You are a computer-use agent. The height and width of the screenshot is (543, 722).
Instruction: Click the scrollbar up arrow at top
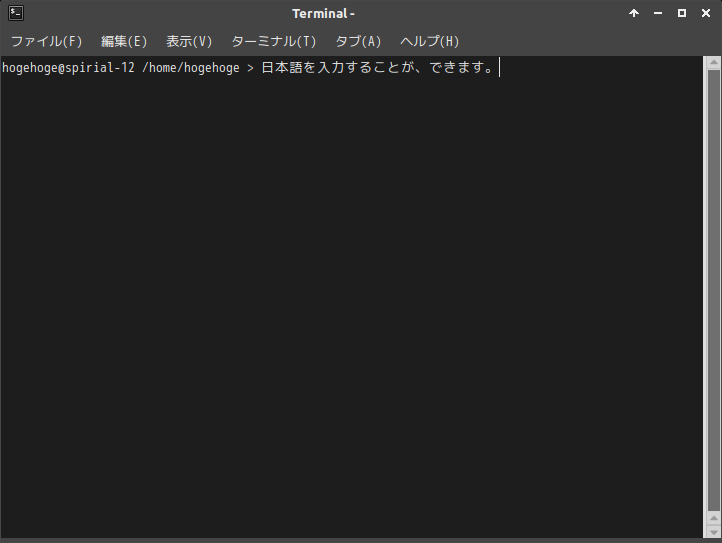714,62
